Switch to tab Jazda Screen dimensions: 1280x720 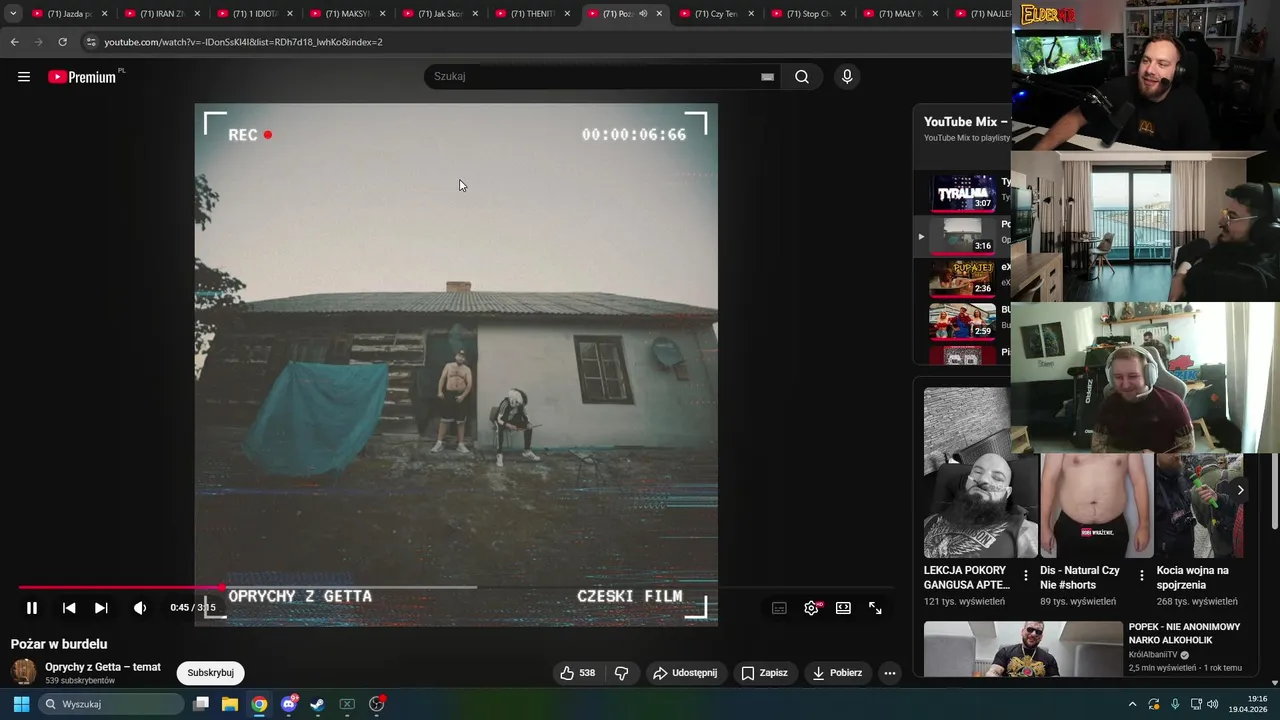point(69,14)
